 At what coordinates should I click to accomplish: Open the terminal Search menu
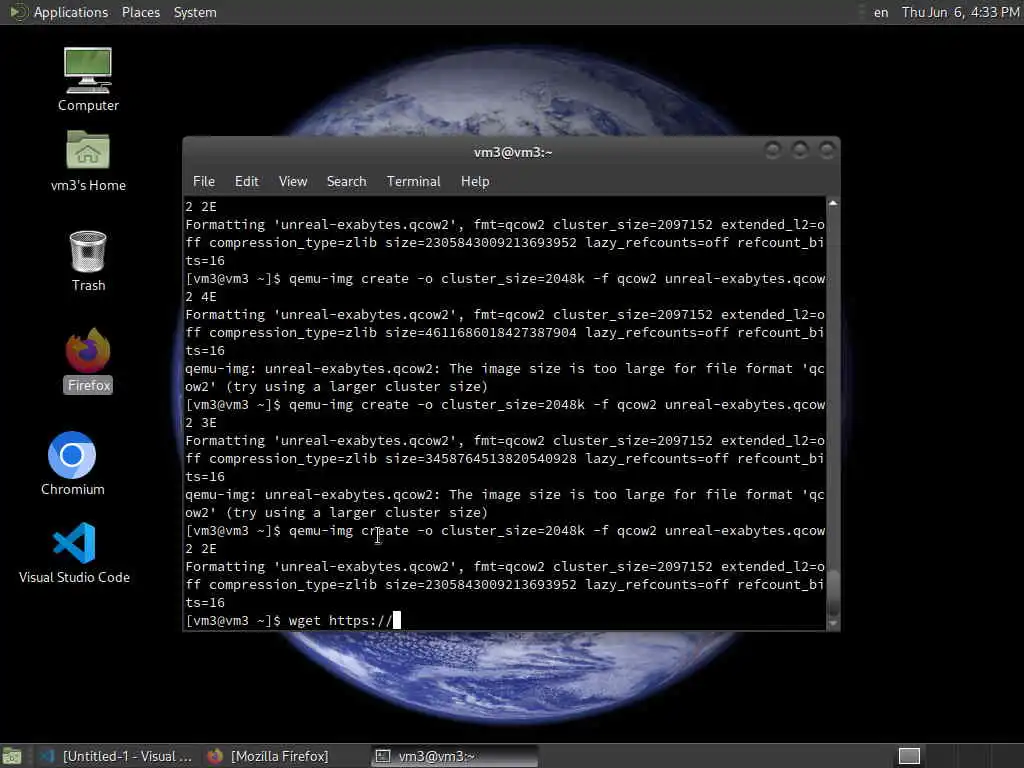click(x=346, y=182)
